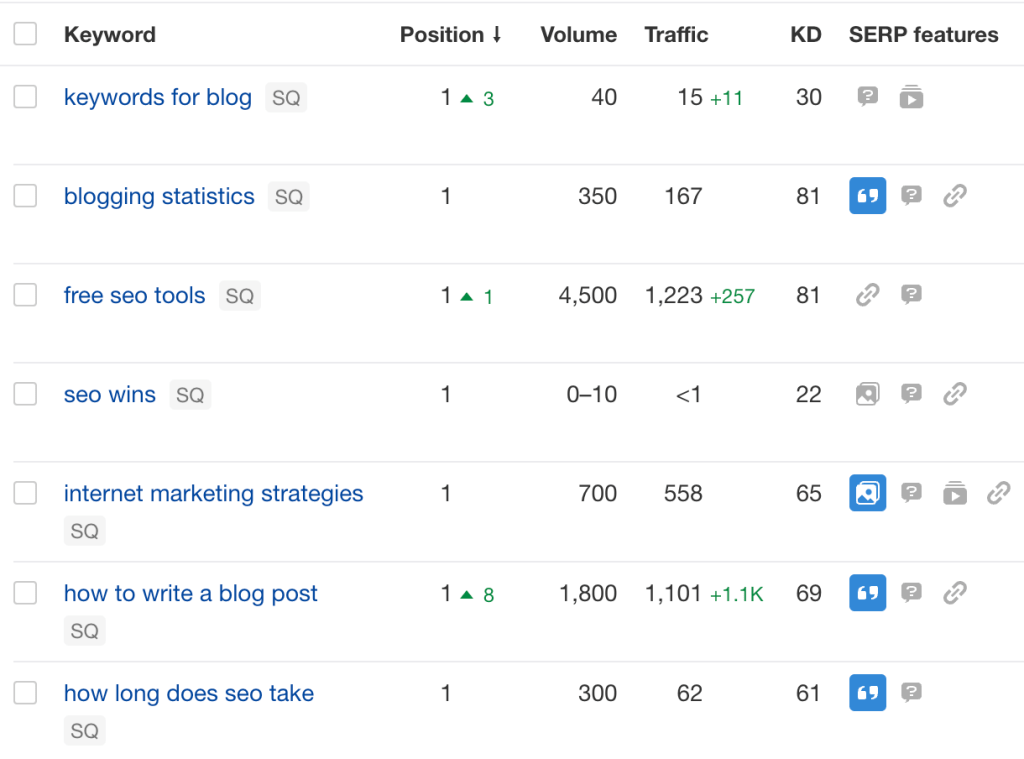The height and width of the screenshot is (759, 1024).
Task: Open the image pack icon for "internet marketing strategies"
Action: click(x=867, y=493)
